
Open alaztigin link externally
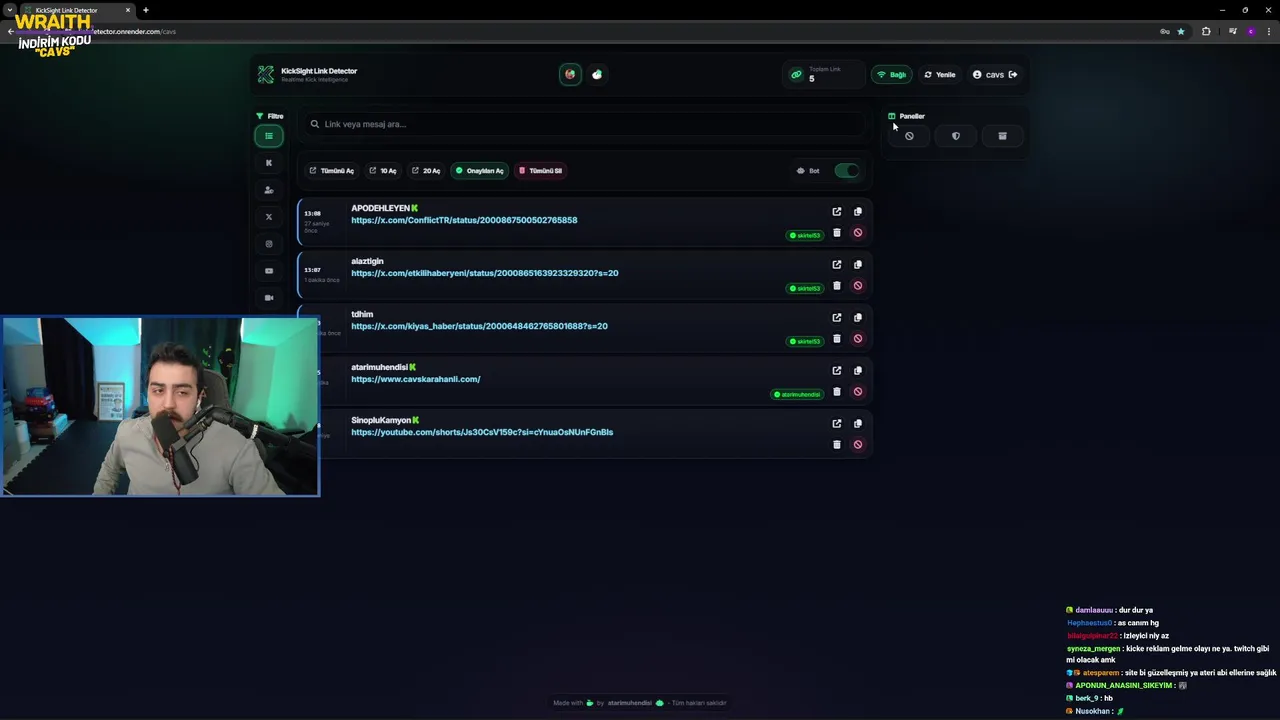click(837, 265)
